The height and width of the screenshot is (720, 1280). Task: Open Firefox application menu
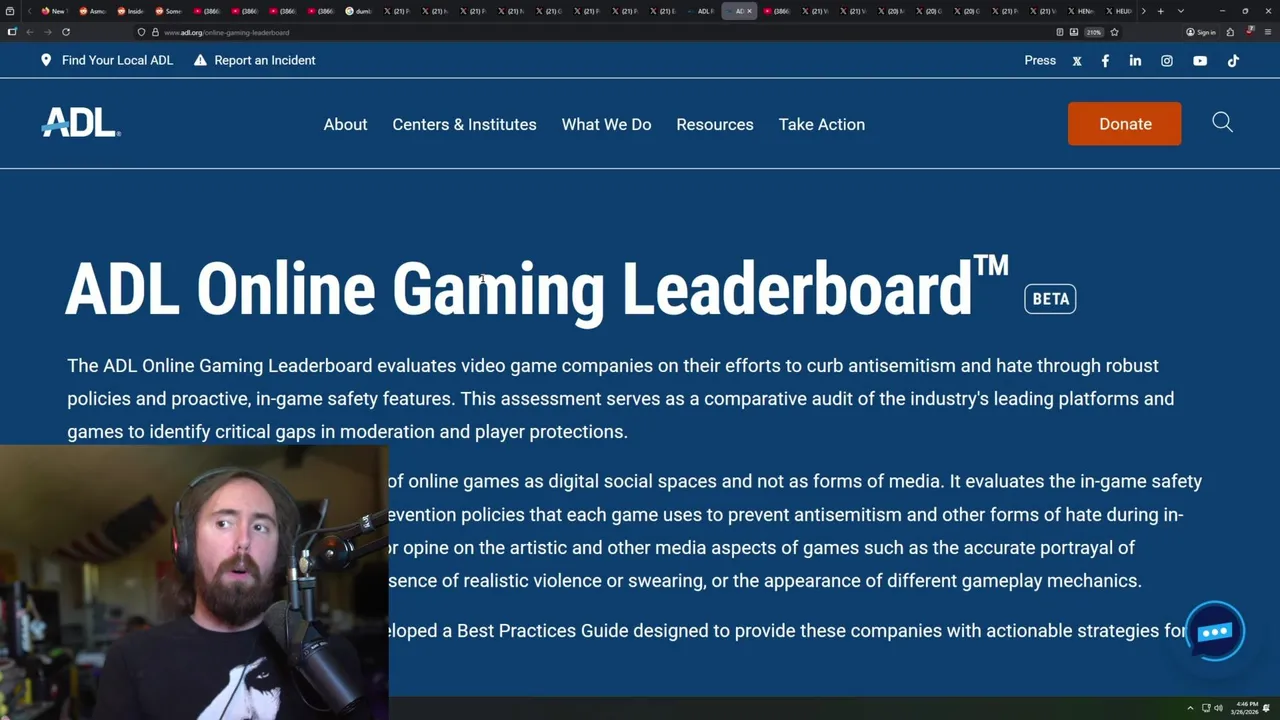coord(1268,32)
